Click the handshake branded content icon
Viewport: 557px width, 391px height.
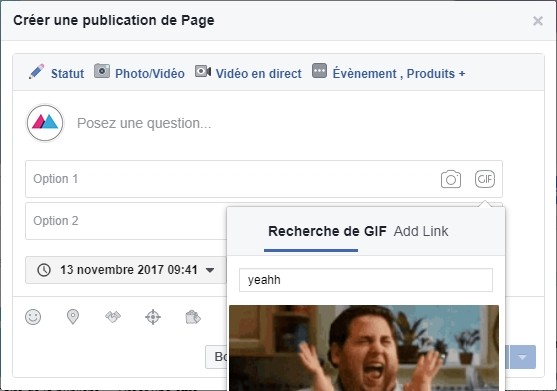(x=113, y=316)
